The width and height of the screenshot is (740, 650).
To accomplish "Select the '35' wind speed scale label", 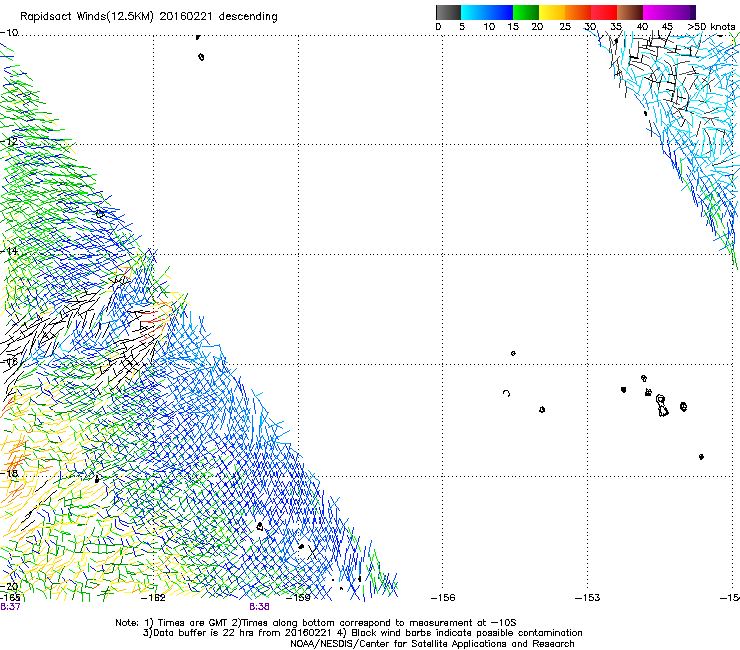I will coord(616,26).
